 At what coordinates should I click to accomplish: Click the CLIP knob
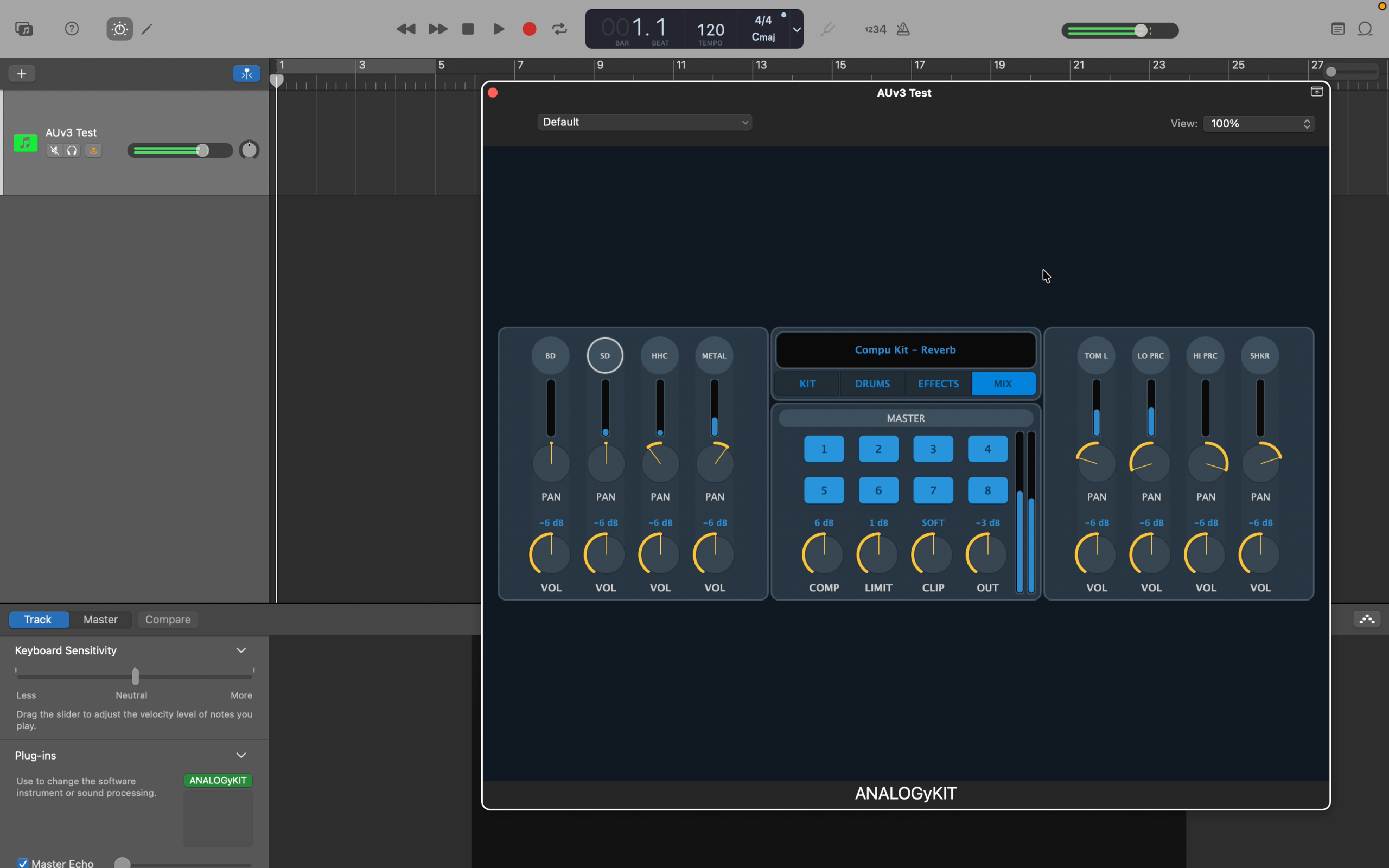[932, 554]
